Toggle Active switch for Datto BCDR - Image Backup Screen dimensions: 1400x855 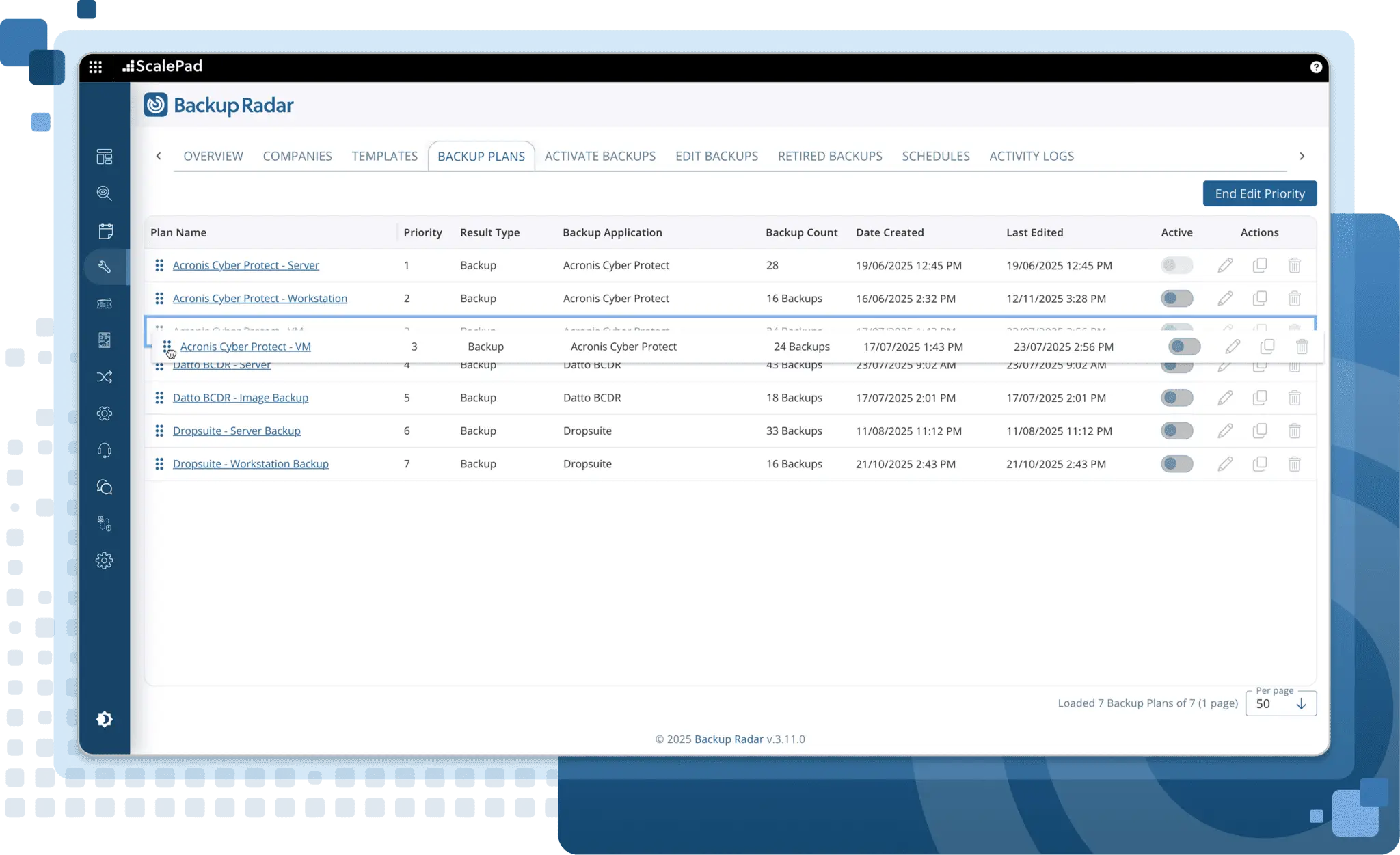[x=1176, y=398]
